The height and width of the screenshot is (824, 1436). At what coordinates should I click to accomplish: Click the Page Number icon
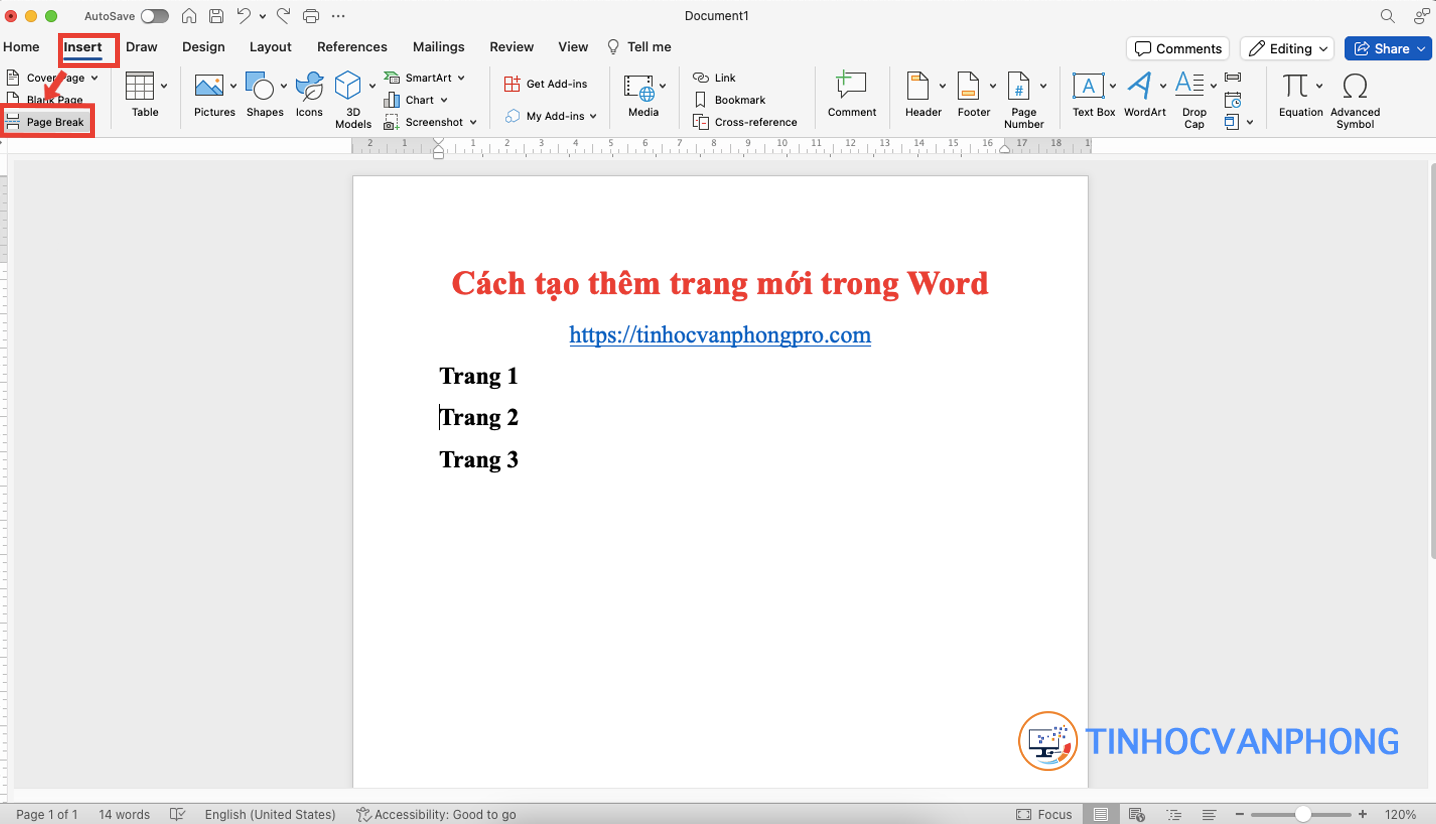[x=1018, y=86]
